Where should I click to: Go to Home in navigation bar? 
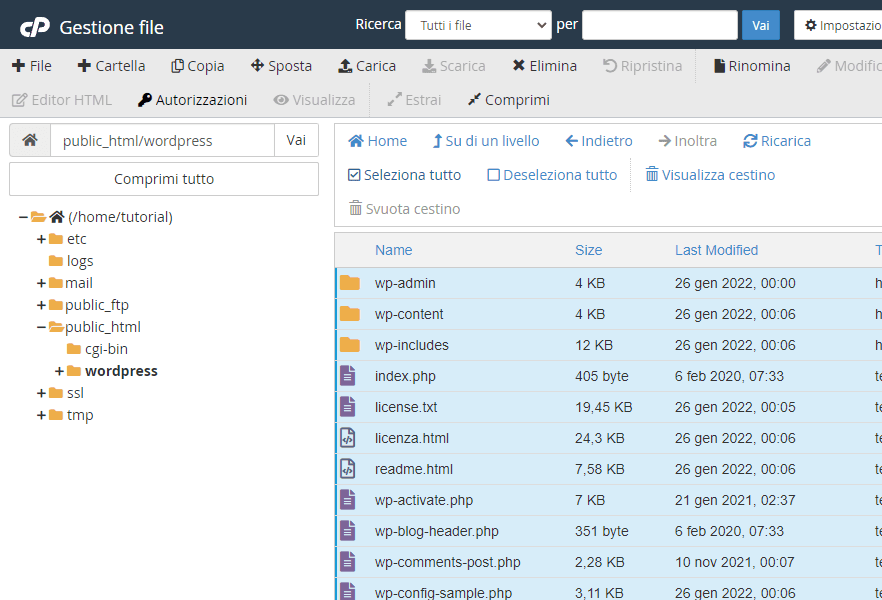click(x=377, y=141)
